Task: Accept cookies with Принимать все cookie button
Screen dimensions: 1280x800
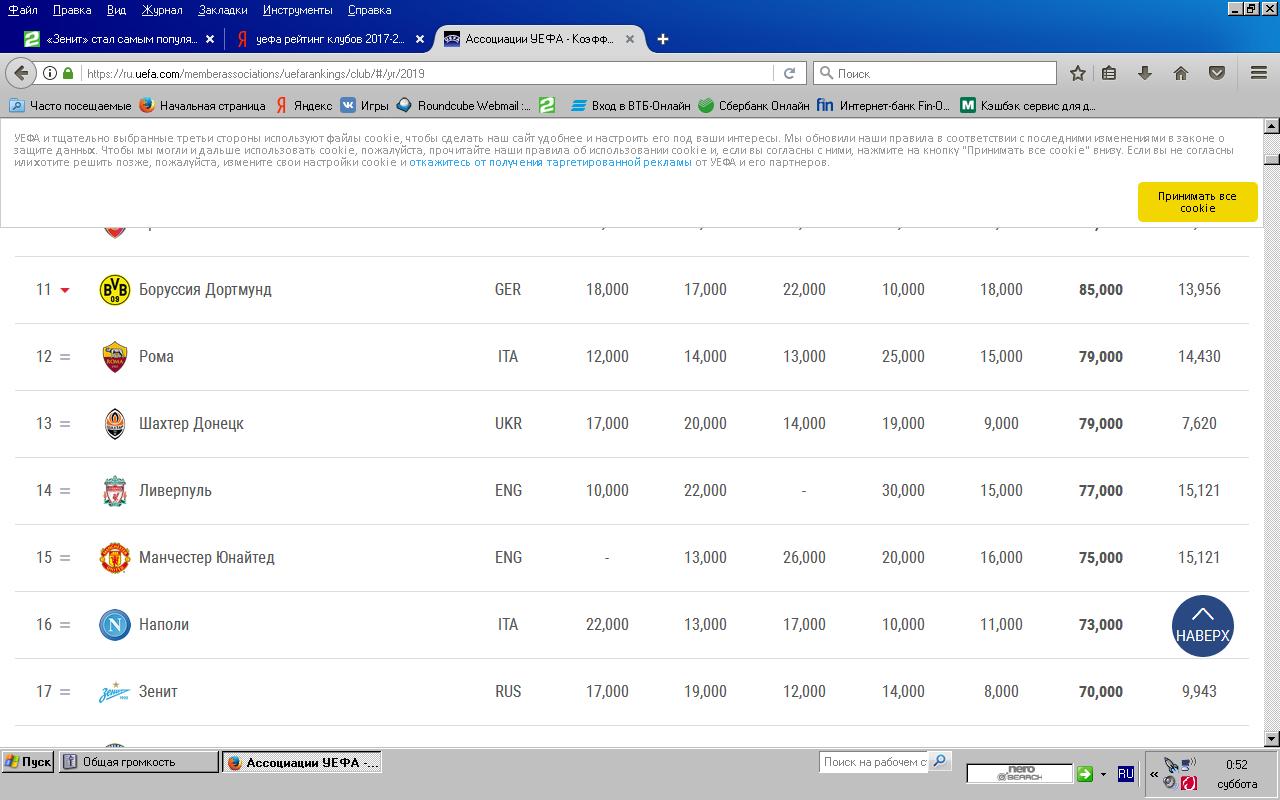Action: (1197, 202)
